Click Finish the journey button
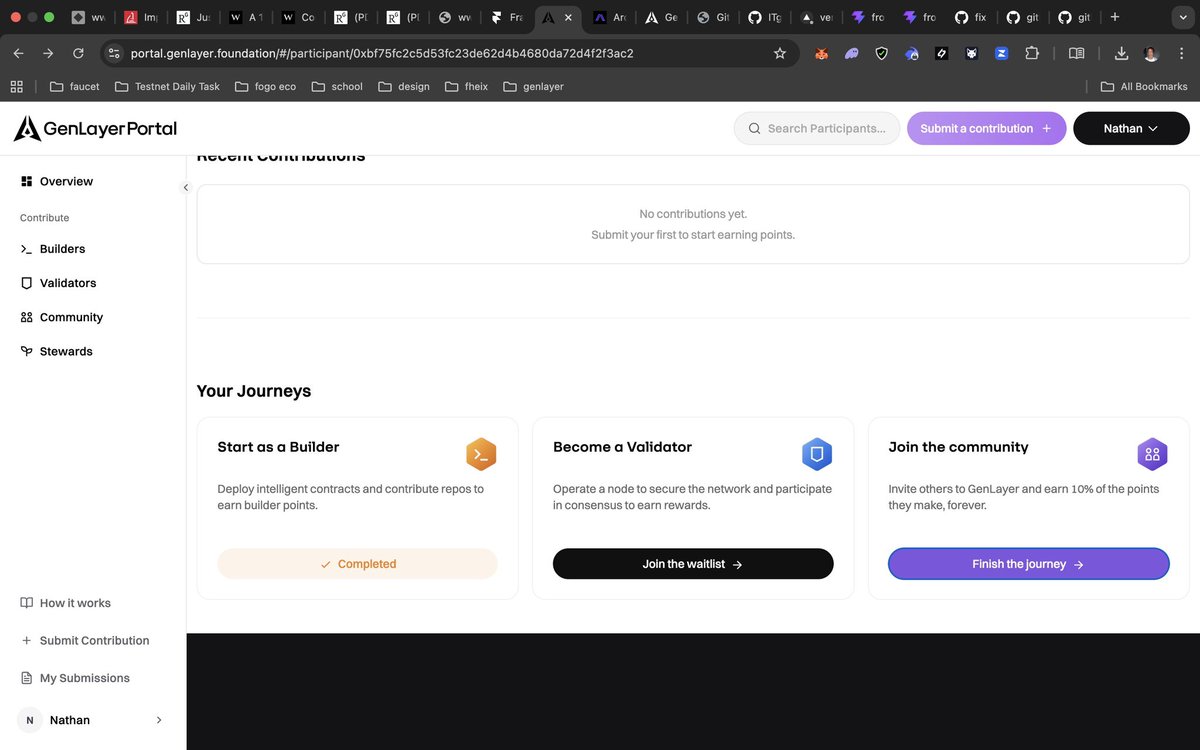The height and width of the screenshot is (750, 1200). [1029, 564]
